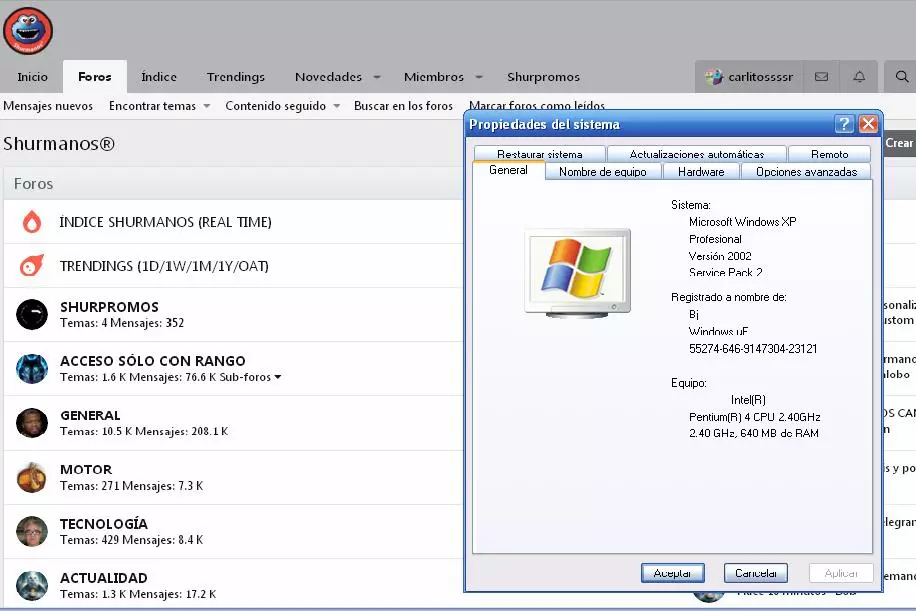This screenshot has width=916, height=611.
Task: Select the Foros nav tab
Action: pyautogui.click(x=95, y=77)
